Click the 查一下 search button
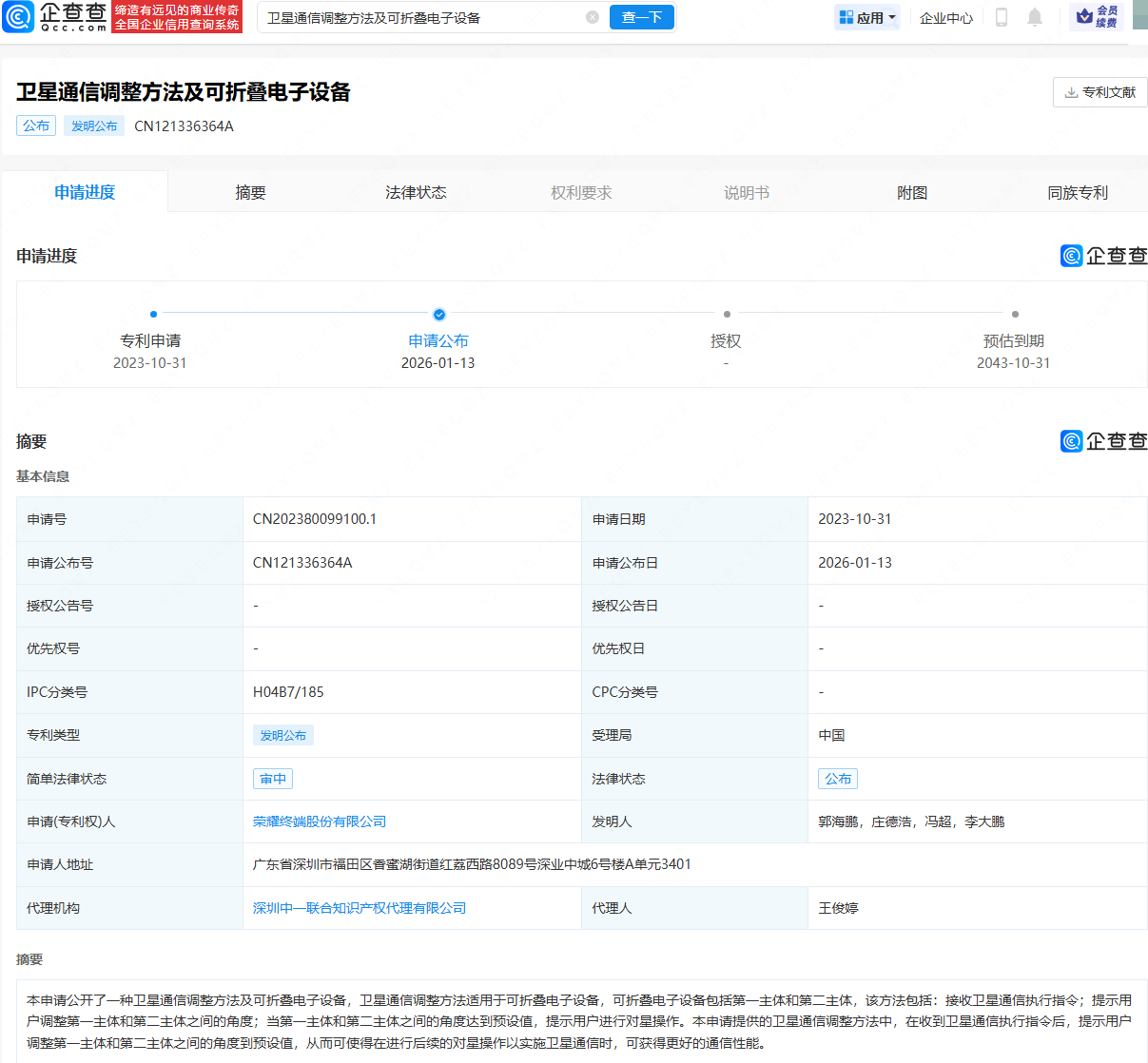This screenshot has width=1148, height=1063. tap(641, 16)
